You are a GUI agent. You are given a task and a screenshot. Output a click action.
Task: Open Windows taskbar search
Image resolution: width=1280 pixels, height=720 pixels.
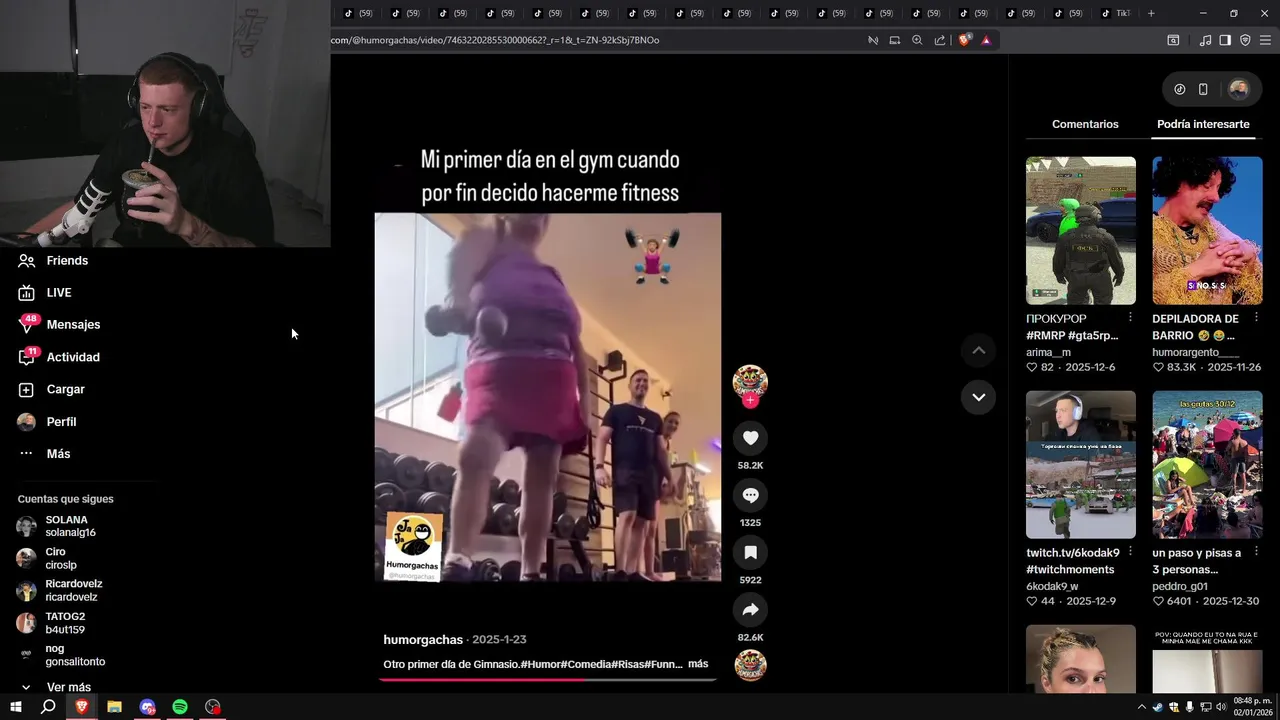tap(48, 707)
